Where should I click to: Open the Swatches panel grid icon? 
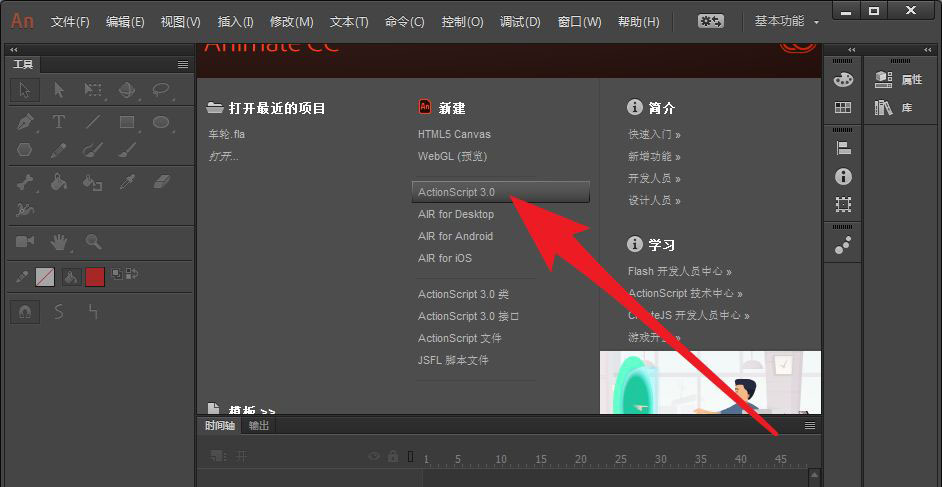[x=843, y=107]
